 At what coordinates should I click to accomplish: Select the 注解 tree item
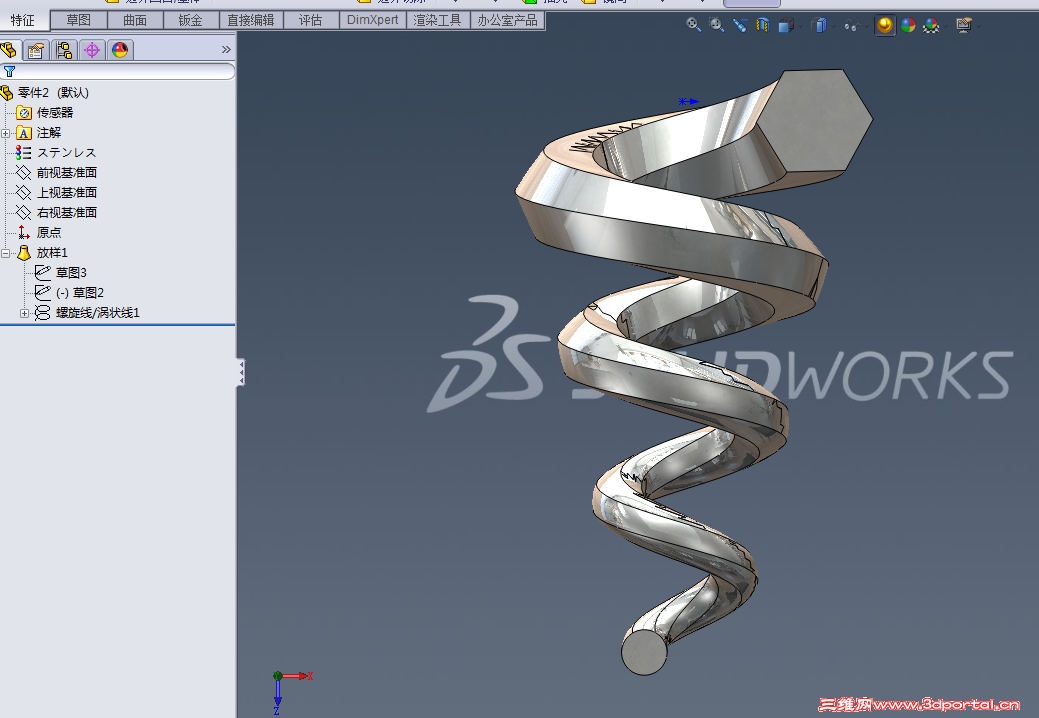pos(48,132)
